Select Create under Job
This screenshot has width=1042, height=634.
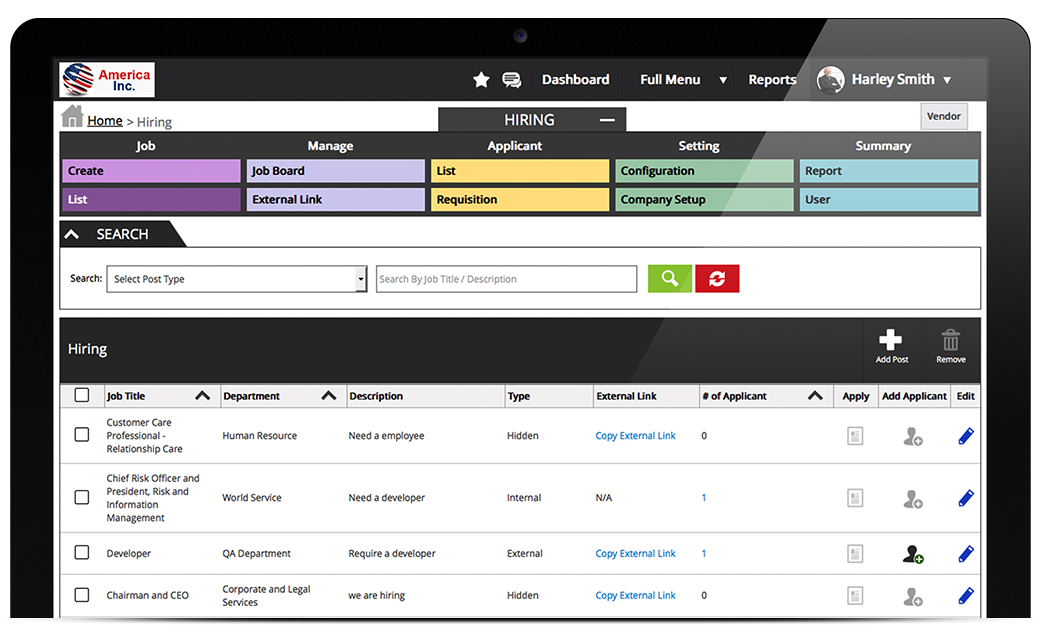click(152, 171)
